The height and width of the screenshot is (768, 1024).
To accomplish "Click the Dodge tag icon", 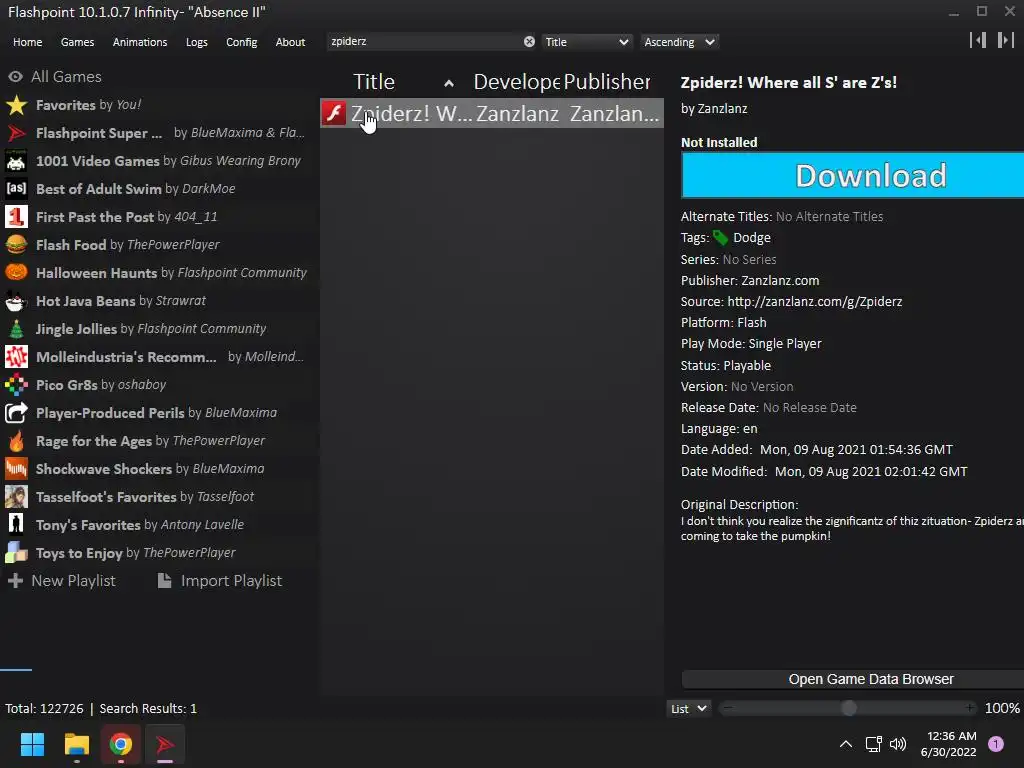I will [720, 238].
